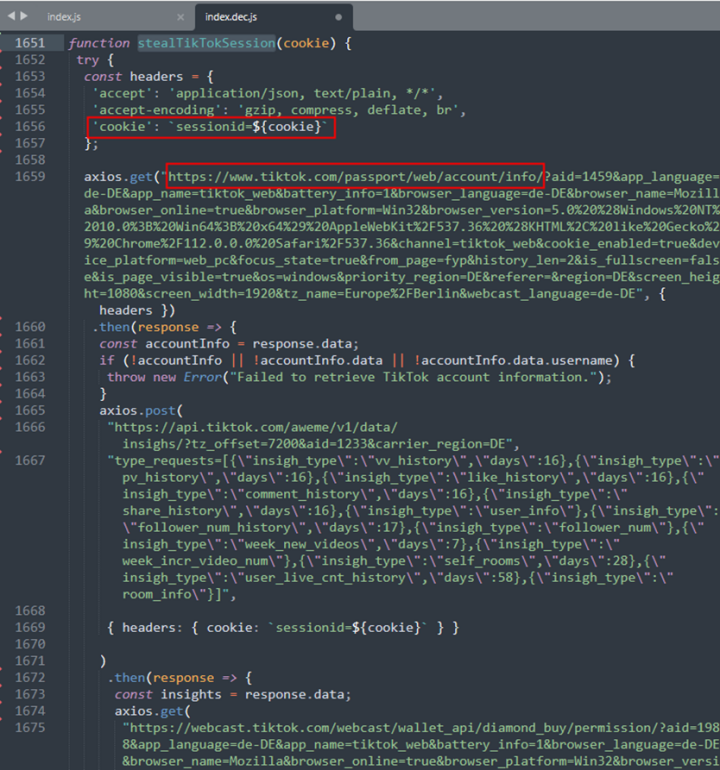Screen dimensions: 720x770
Task: Click axios.get on line 1659
Action: (118, 177)
